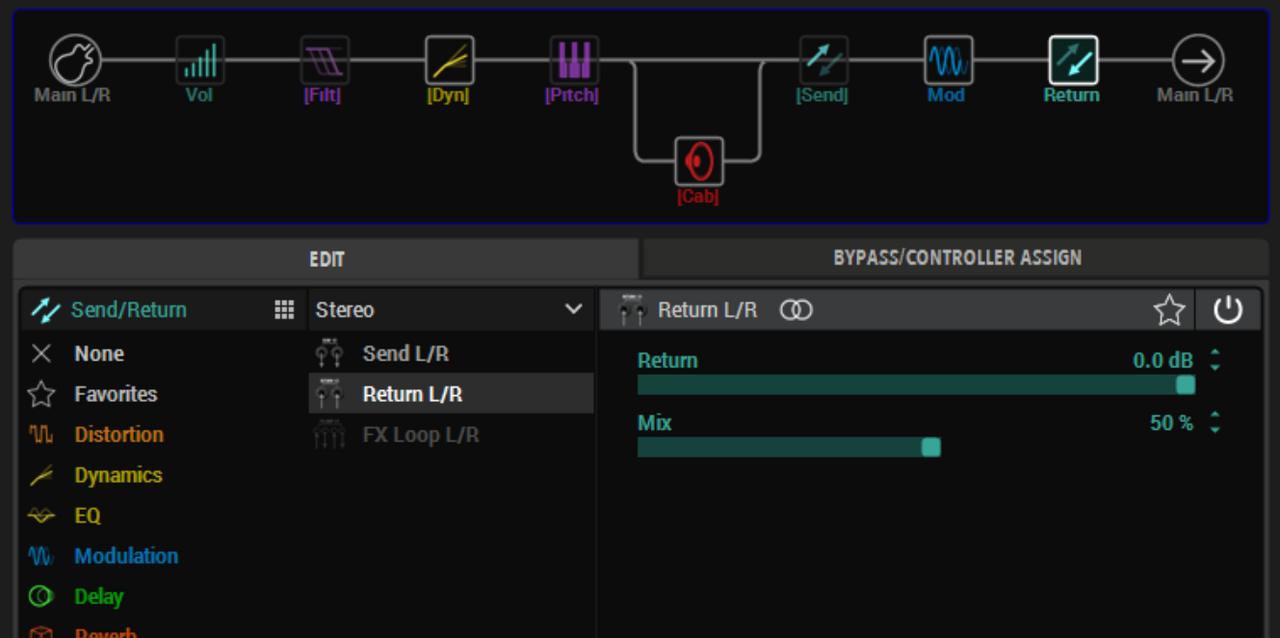The height and width of the screenshot is (638, 1280).
Task: Select the Pitch block icon
Action: [574, 61]
